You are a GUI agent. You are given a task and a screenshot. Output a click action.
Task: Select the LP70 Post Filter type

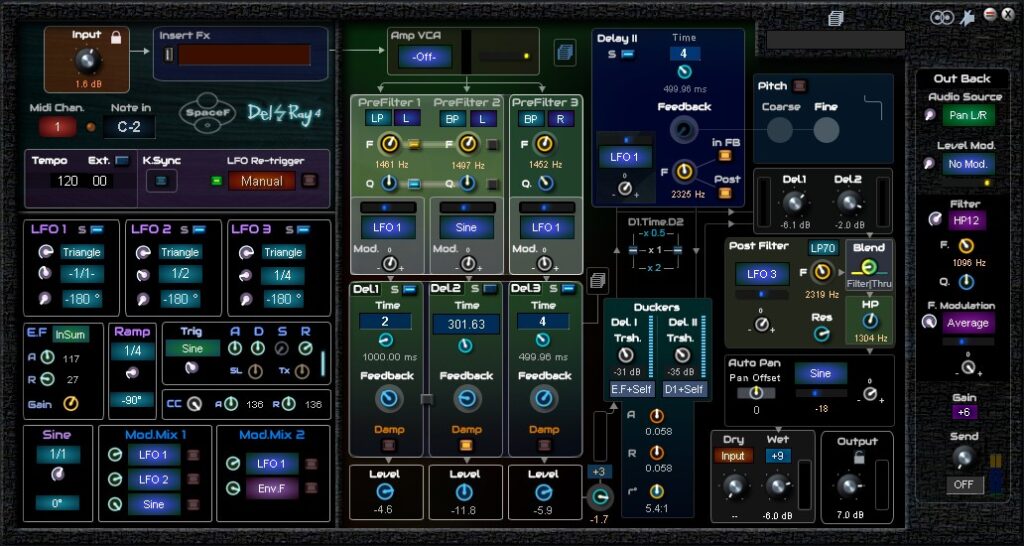[x=822, y=248]
